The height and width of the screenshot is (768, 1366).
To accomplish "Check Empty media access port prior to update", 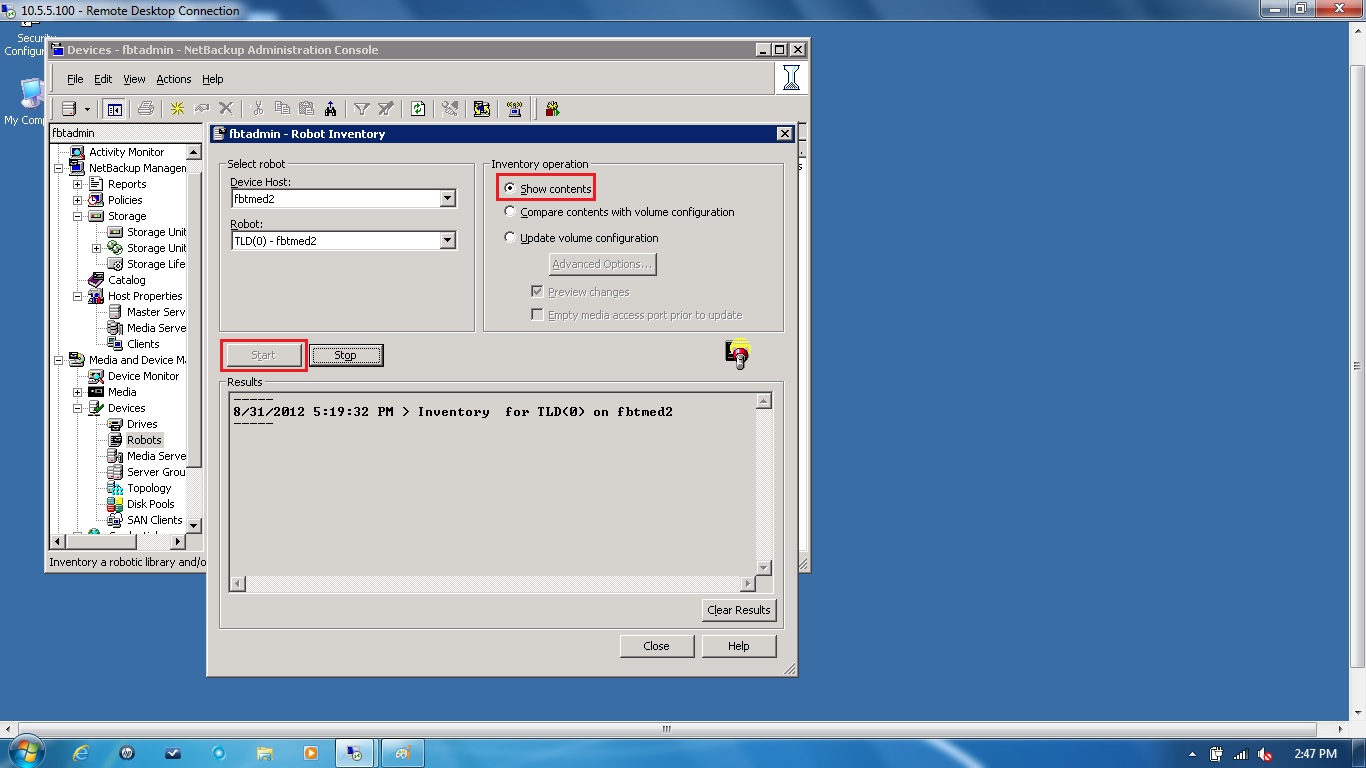I will click(537, 314).
